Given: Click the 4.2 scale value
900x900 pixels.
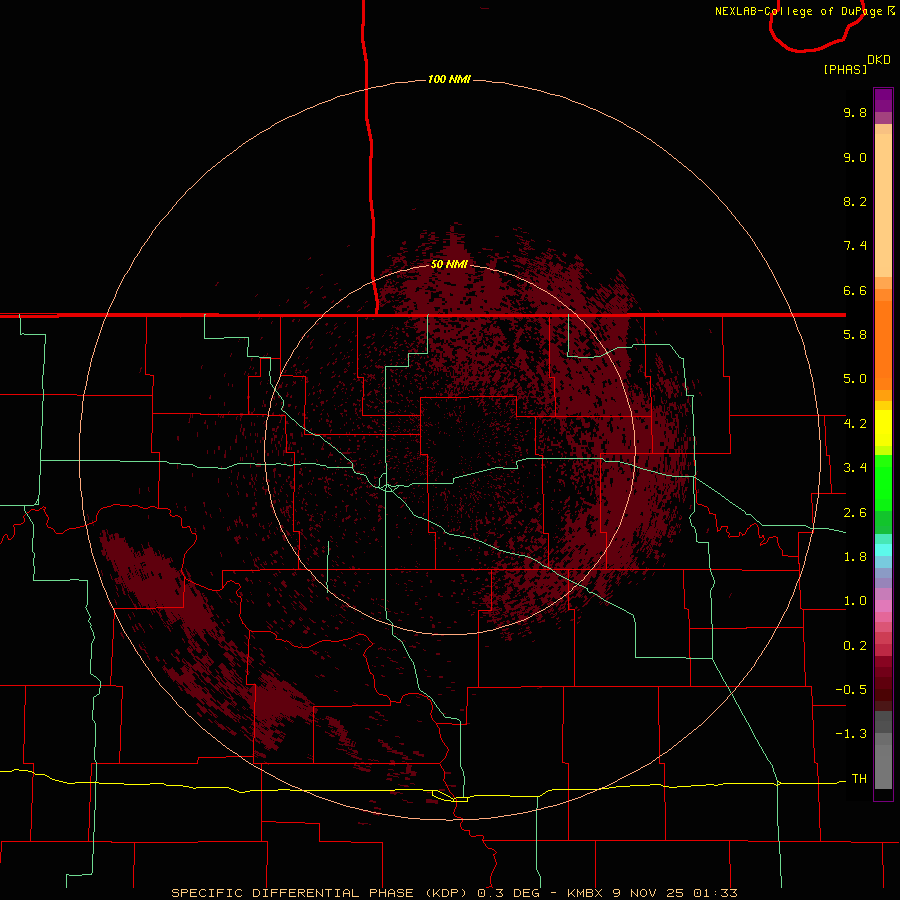Looking at the screenshot, I should click(855, 424).
